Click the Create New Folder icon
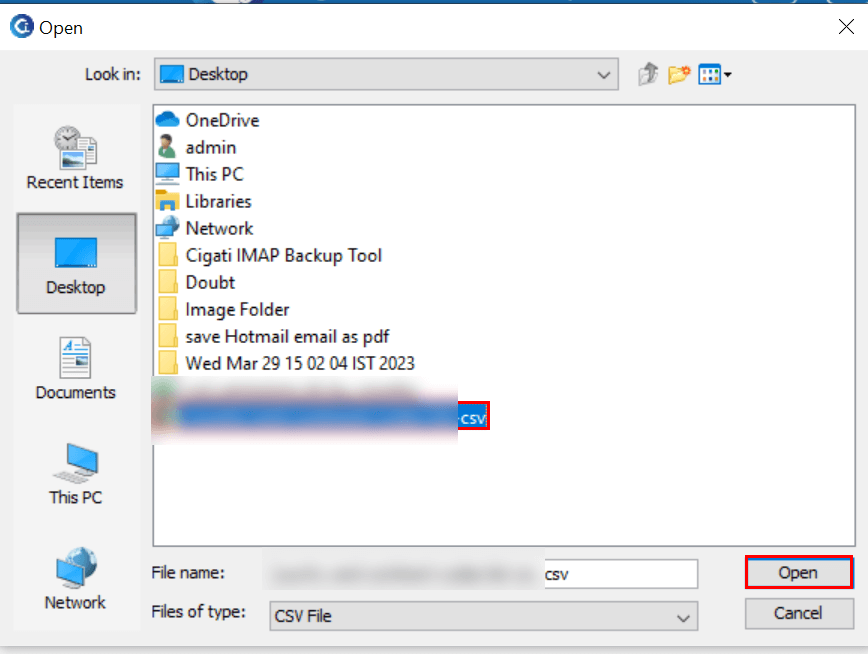This screenshot has width=868, height=654. tap(679, 74)
